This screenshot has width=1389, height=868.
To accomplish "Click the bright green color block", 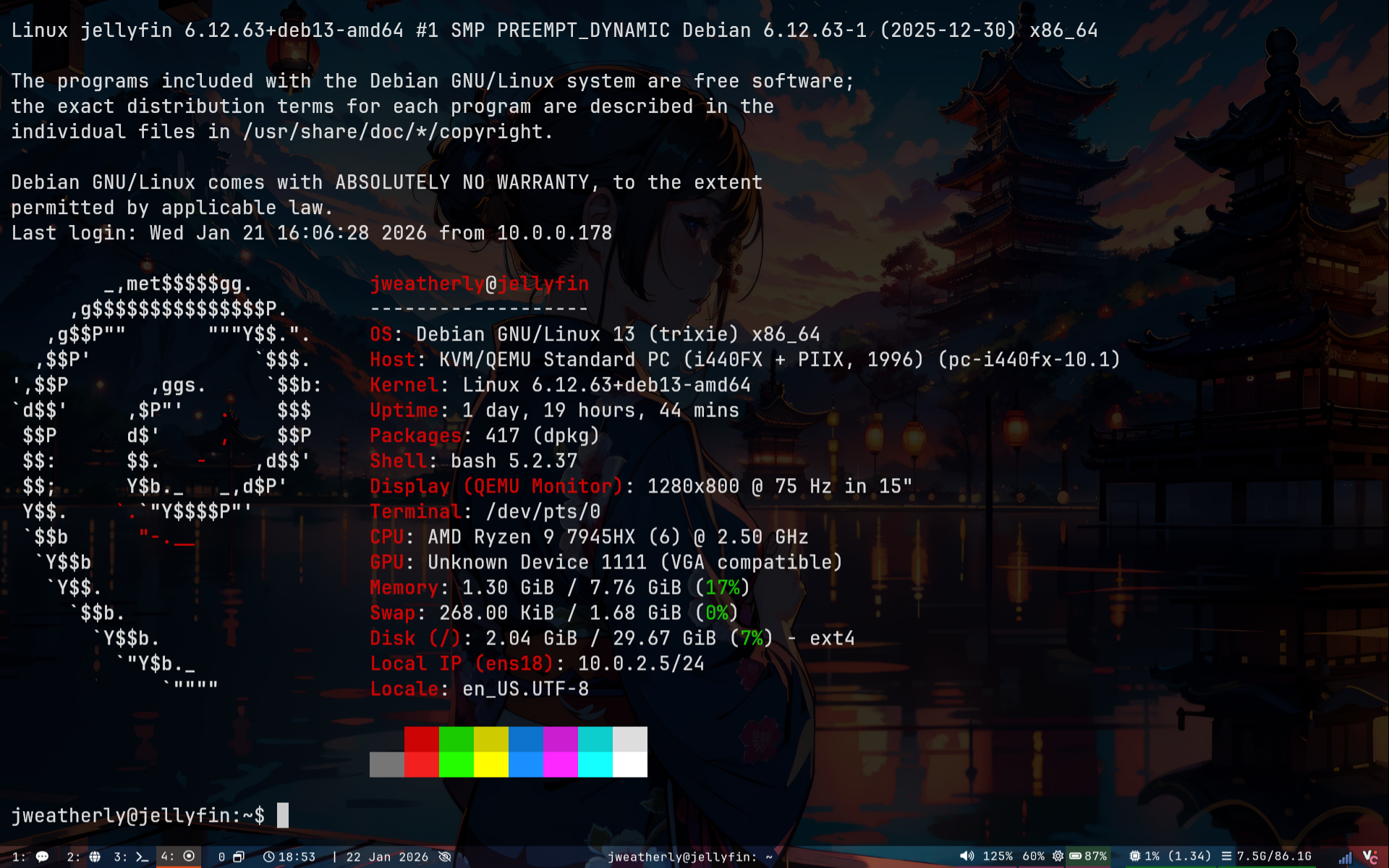I will pos(456,765).
